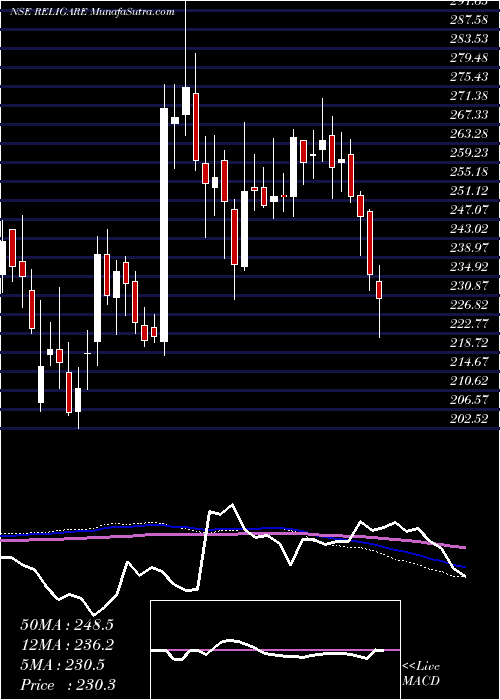Image resolution: width=500 pixels, height=700 pixels.
Task: Click the 50MA : 248.5 reading
Action: pos(67,625)
